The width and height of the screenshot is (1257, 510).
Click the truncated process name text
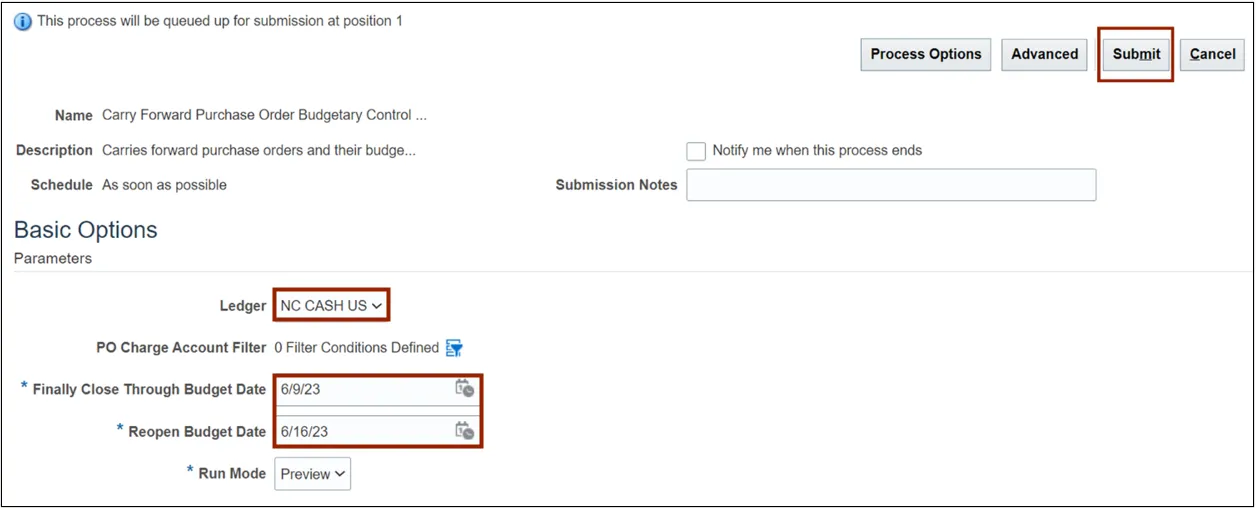click(x=264, y=115)
